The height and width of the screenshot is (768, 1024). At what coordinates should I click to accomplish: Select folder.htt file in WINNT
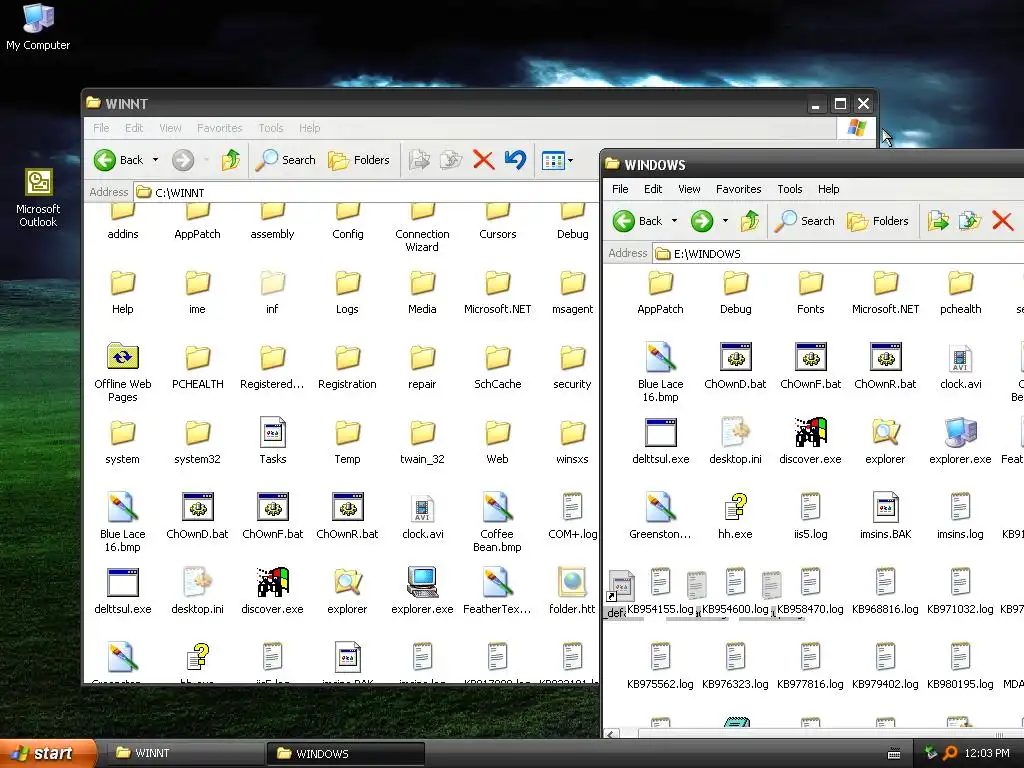click(x=572, y=590)
